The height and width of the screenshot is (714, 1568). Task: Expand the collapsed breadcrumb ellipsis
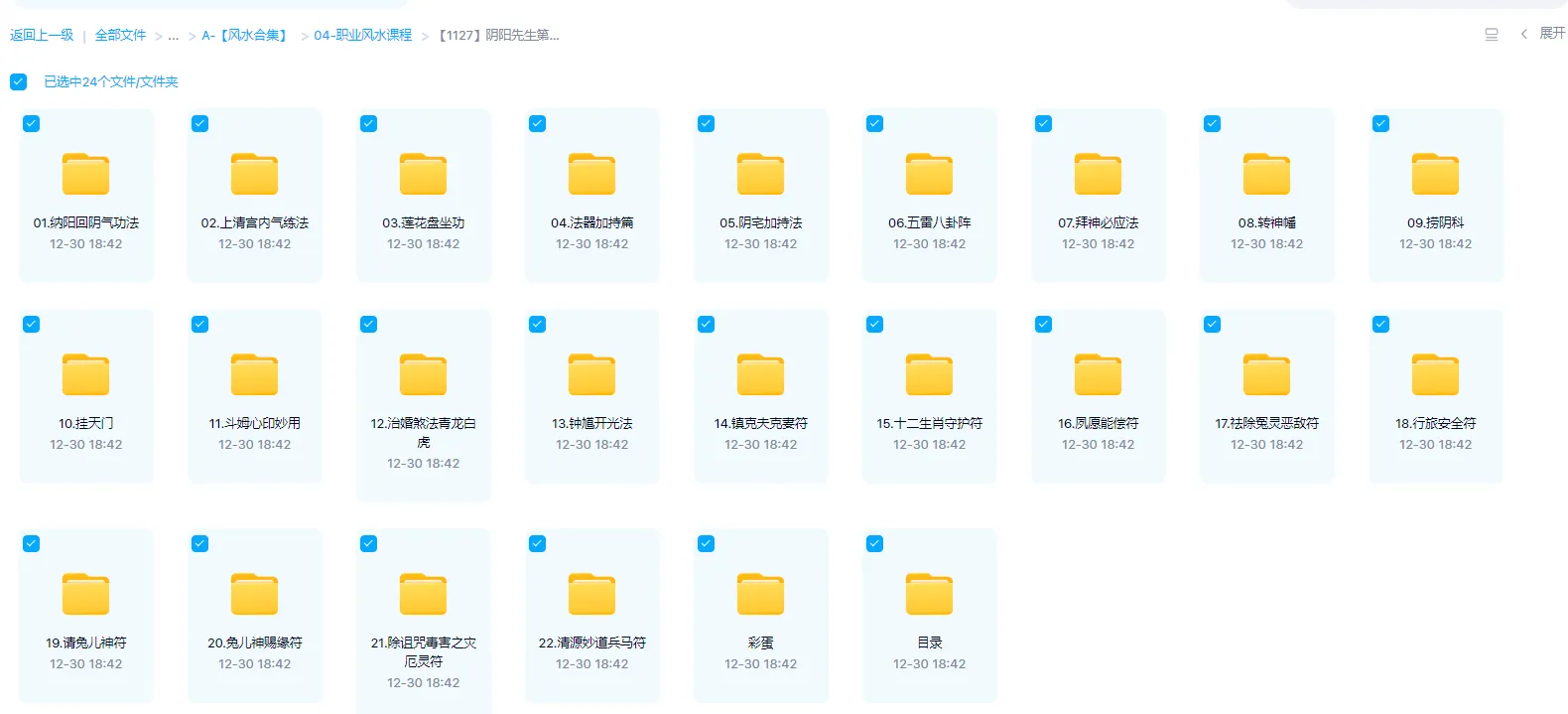pos(174,36)
